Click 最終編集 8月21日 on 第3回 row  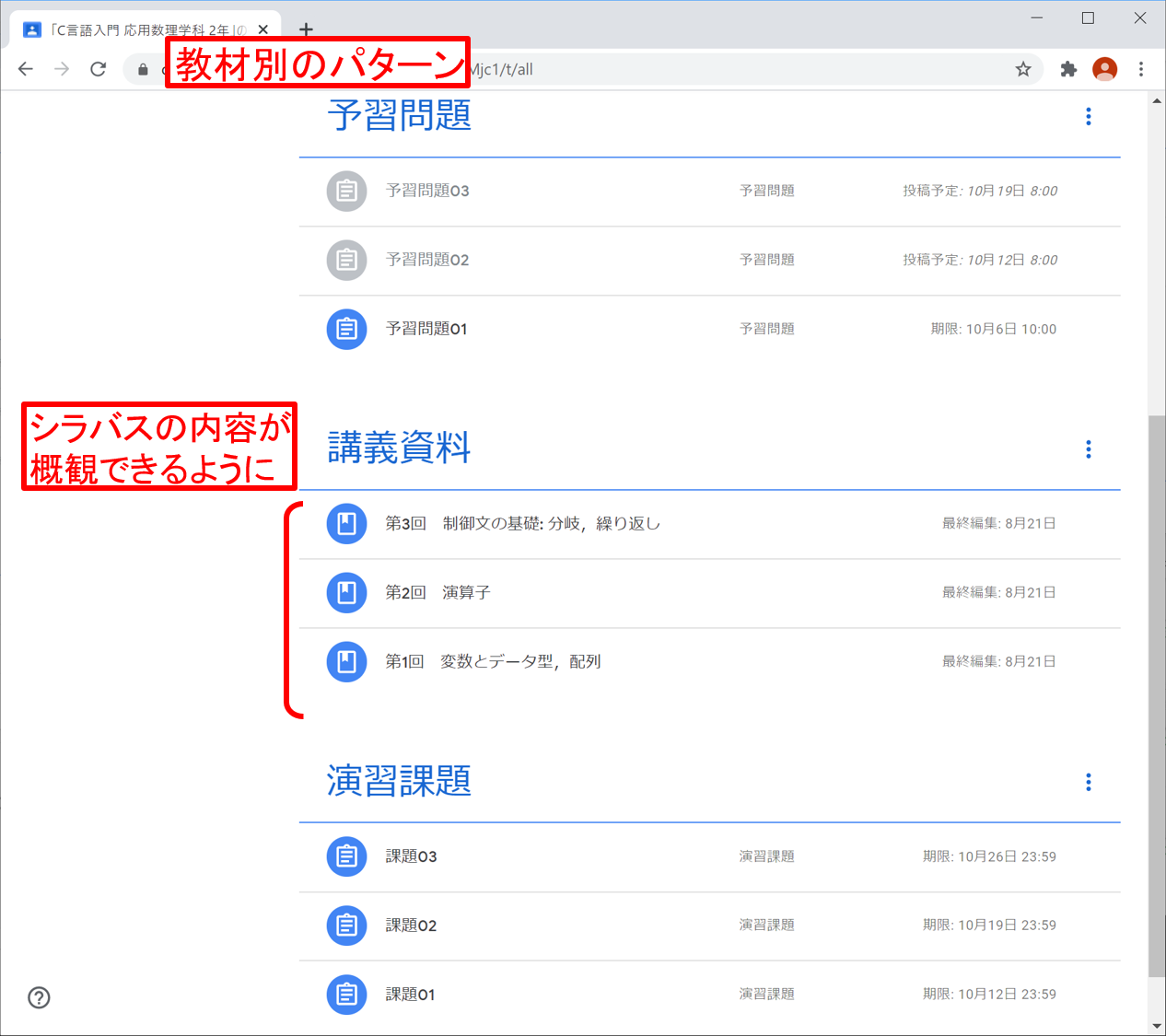tap(998, 523)
